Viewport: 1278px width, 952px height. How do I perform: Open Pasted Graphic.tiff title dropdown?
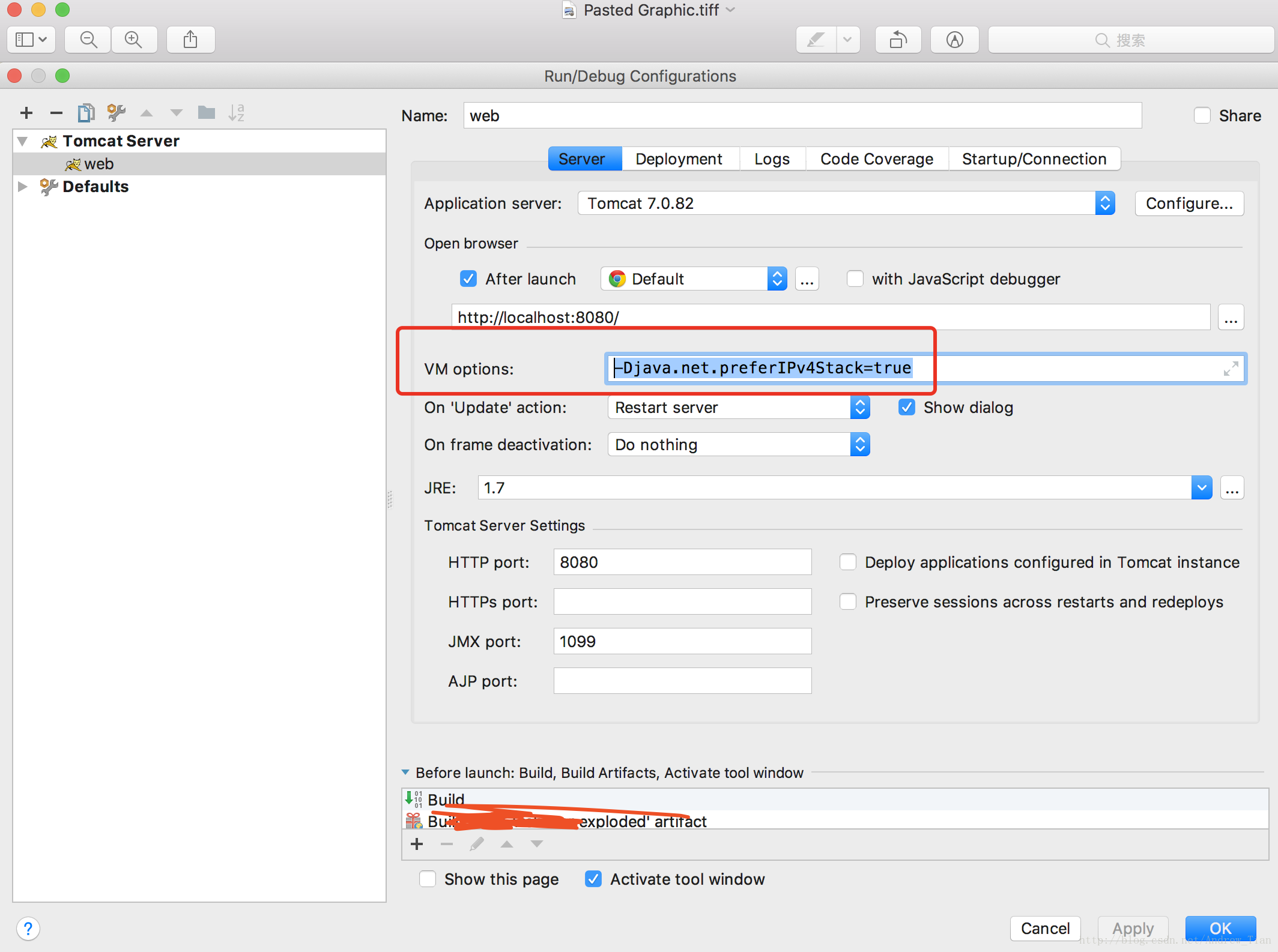731,10
